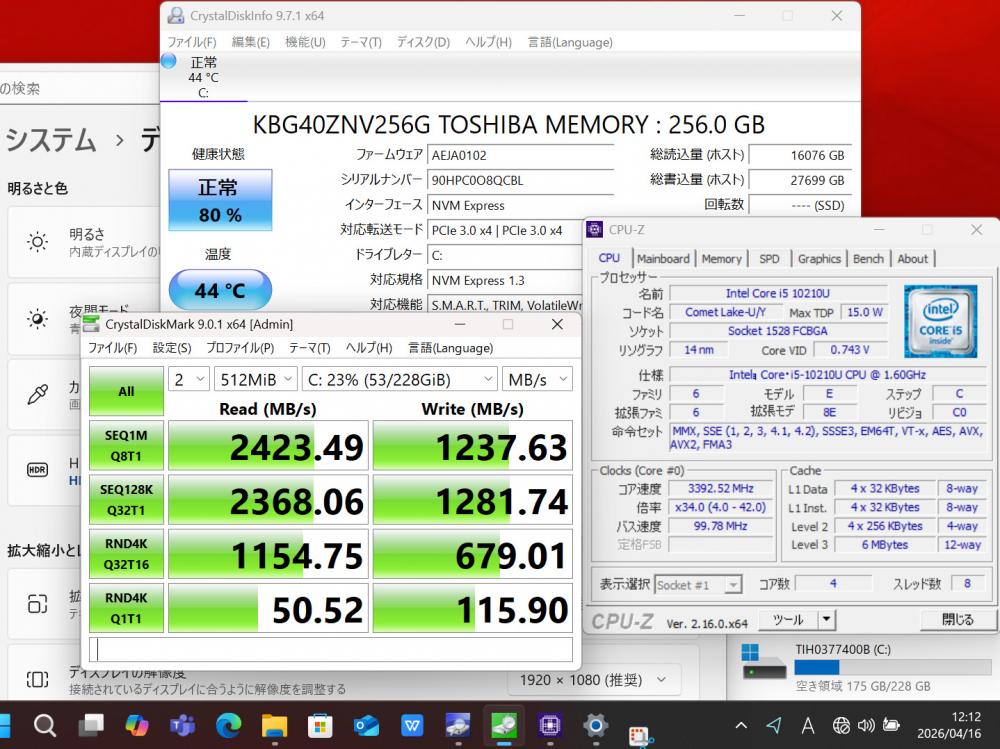Open Snipping Tool taskbar icon
This screenshot has width=1000, height=749.
639,734
